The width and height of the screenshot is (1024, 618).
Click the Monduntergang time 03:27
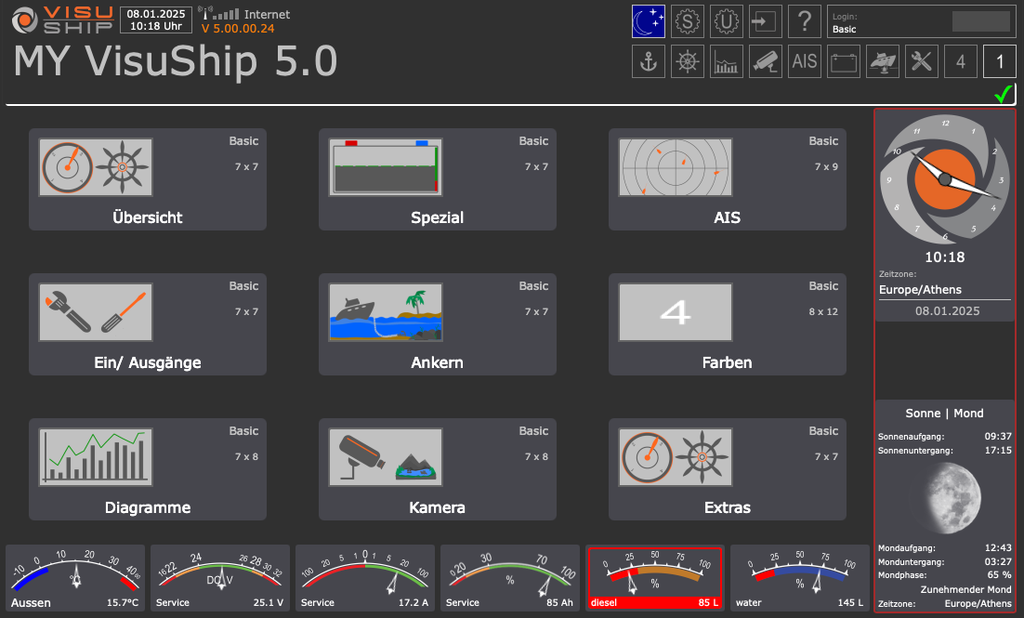pos(998,562)
